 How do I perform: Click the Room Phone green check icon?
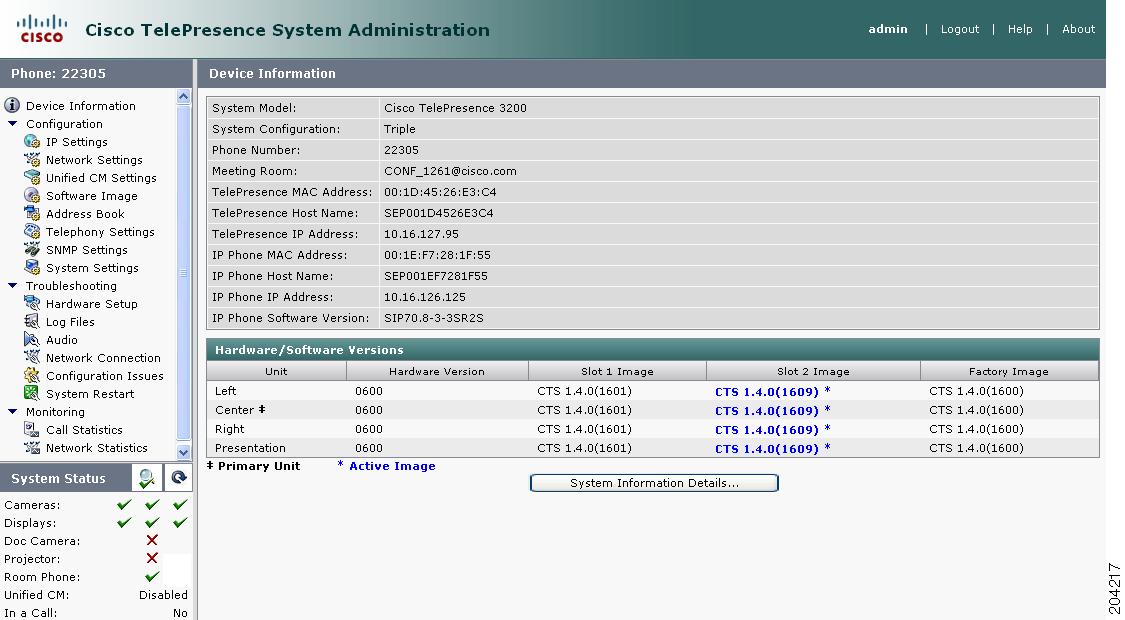(x=152, y=576)
